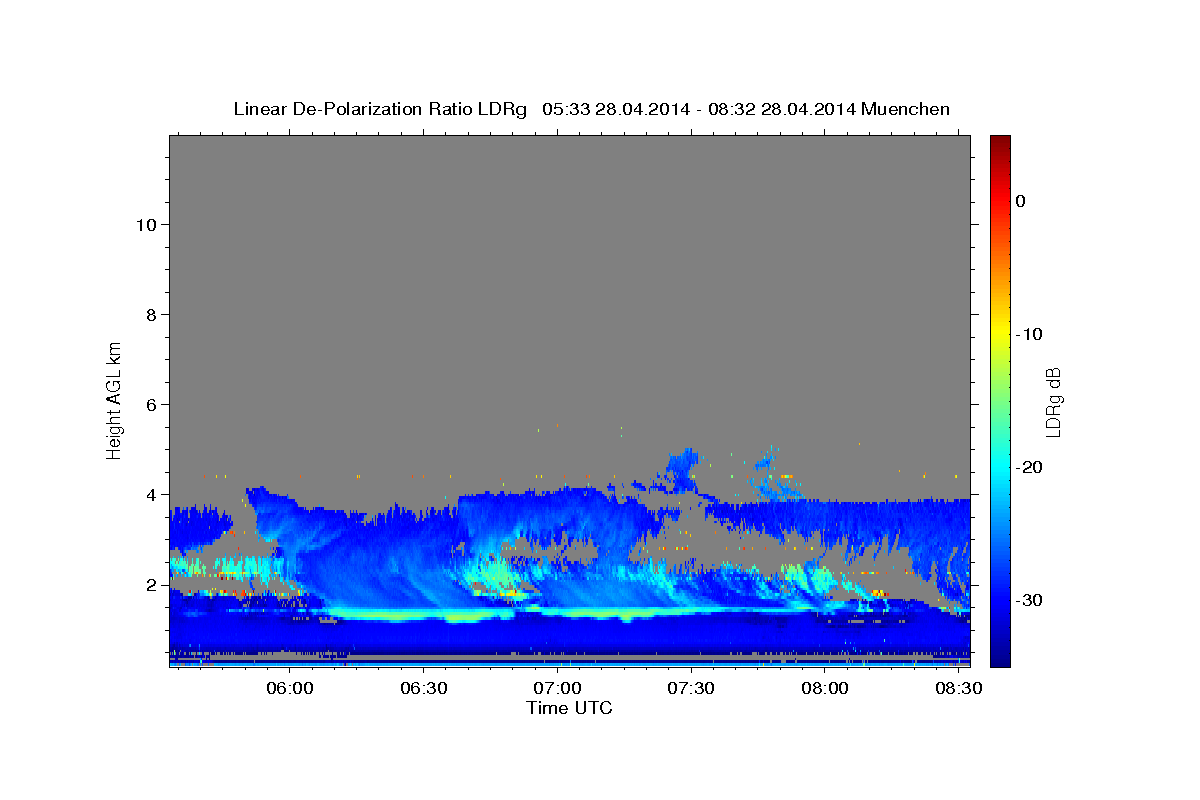Click the 'Muenchen' location text in title

tap(908, 109)
